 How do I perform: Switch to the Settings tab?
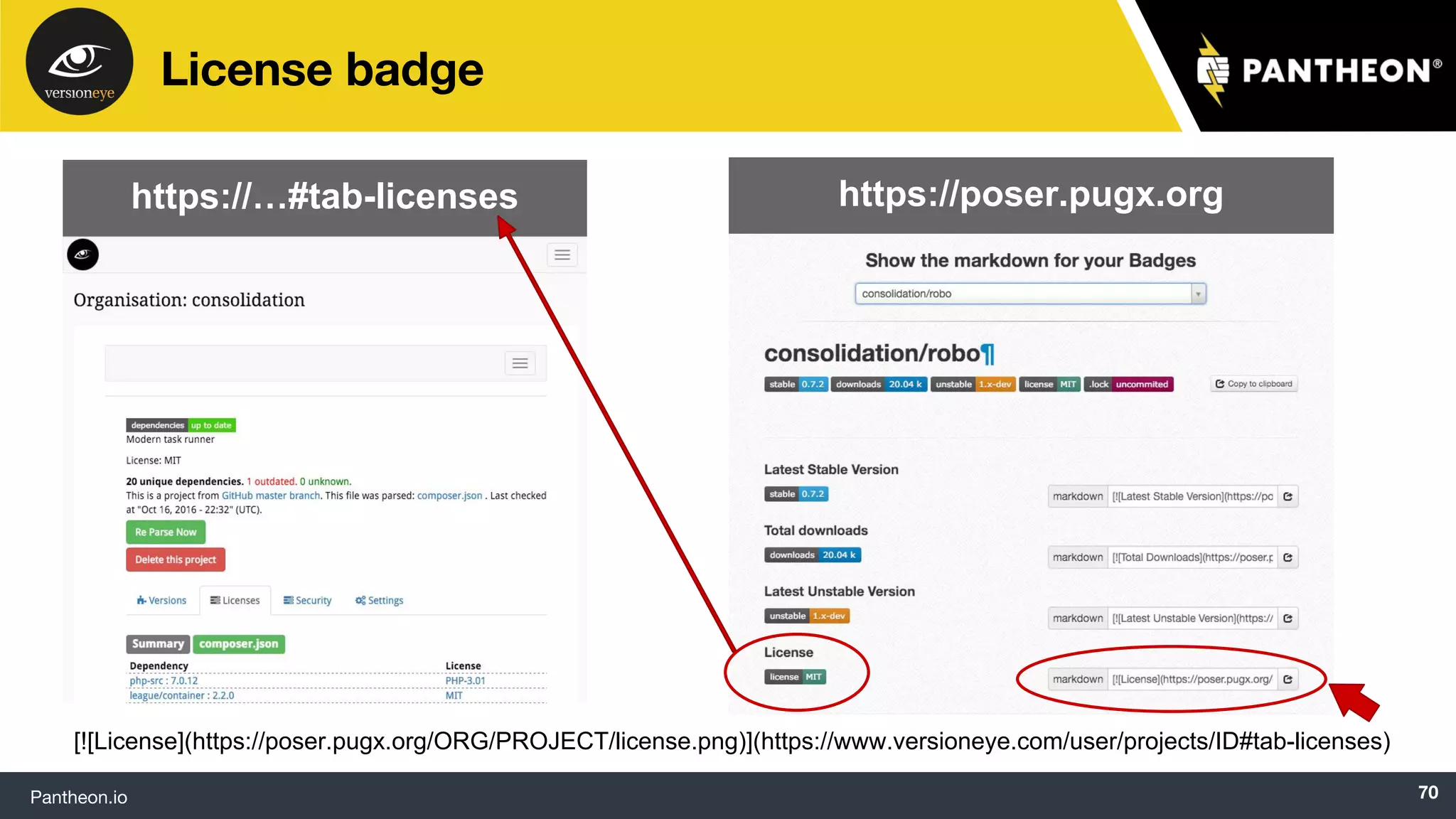[380, 601]
